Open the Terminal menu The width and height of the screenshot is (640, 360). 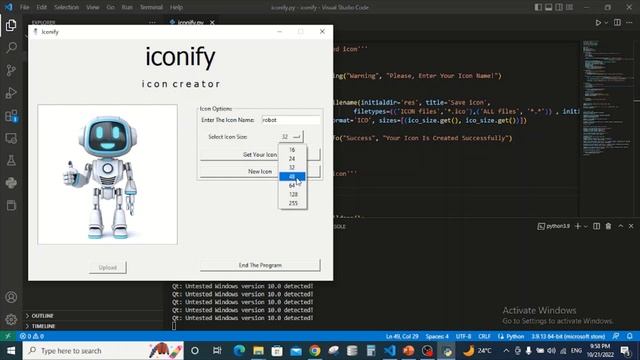(x=151, y=7)
